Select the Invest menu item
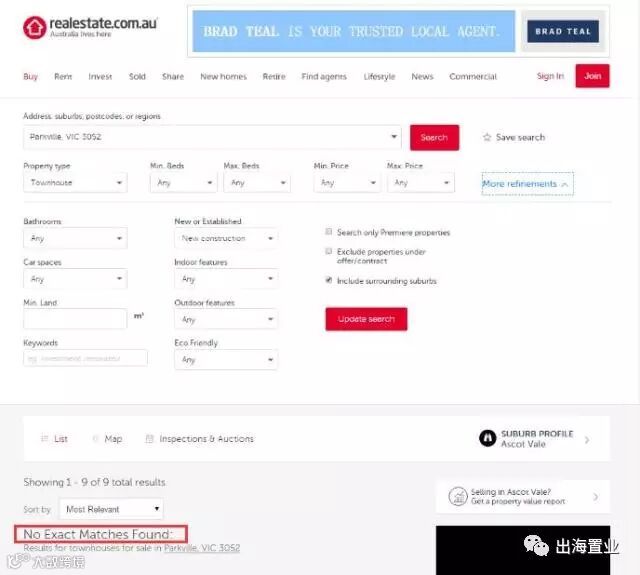 100,76
